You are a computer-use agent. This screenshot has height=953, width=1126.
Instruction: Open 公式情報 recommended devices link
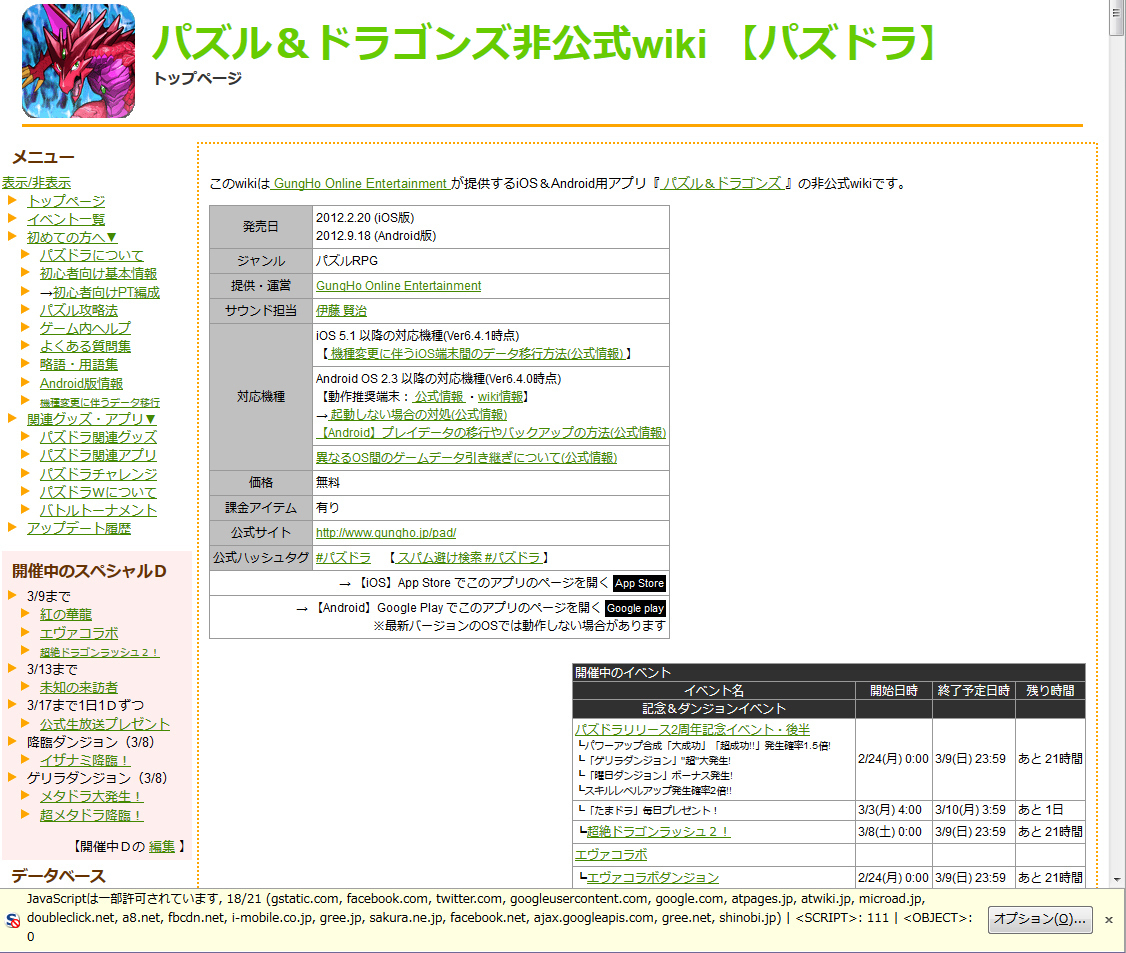(439, 396)
